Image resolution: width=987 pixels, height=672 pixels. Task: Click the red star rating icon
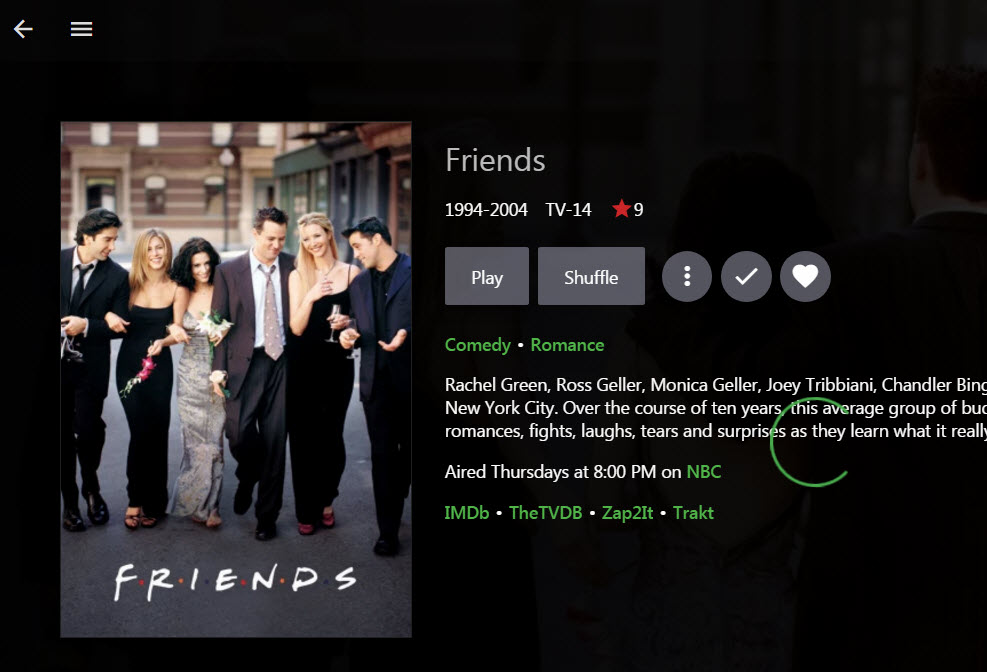click(x=621, y=208)
